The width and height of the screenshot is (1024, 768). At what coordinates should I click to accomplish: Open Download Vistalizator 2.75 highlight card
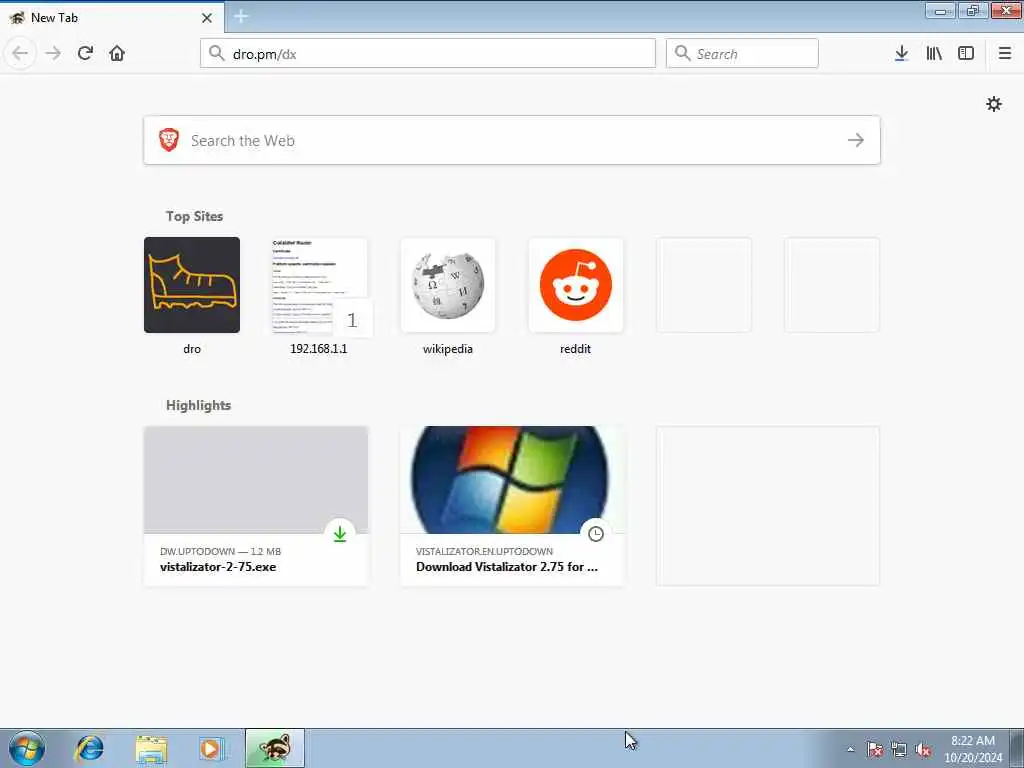point(512,506)
